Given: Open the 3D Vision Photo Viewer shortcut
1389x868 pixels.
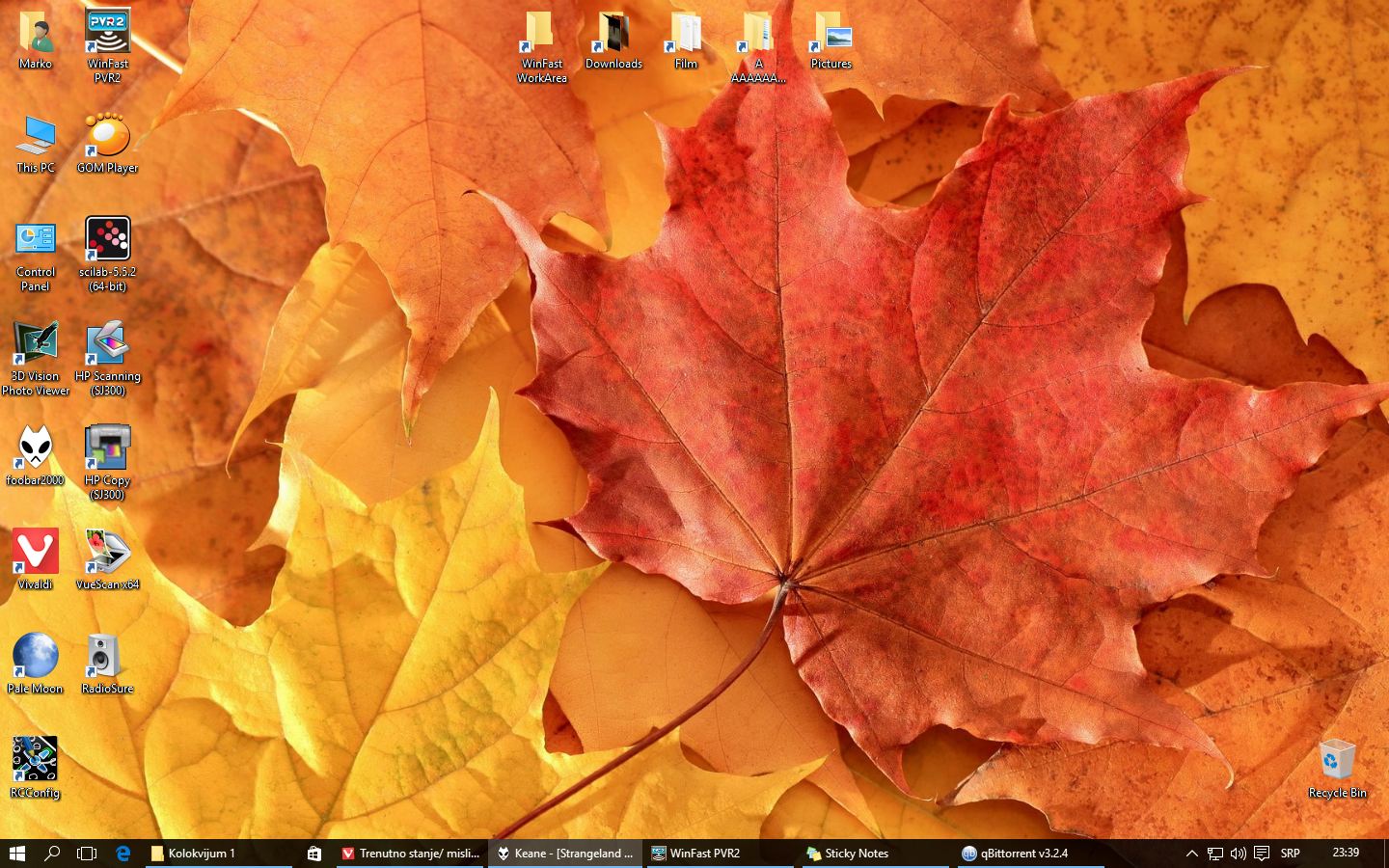Looking at the screenshot, I should point(36,359).
